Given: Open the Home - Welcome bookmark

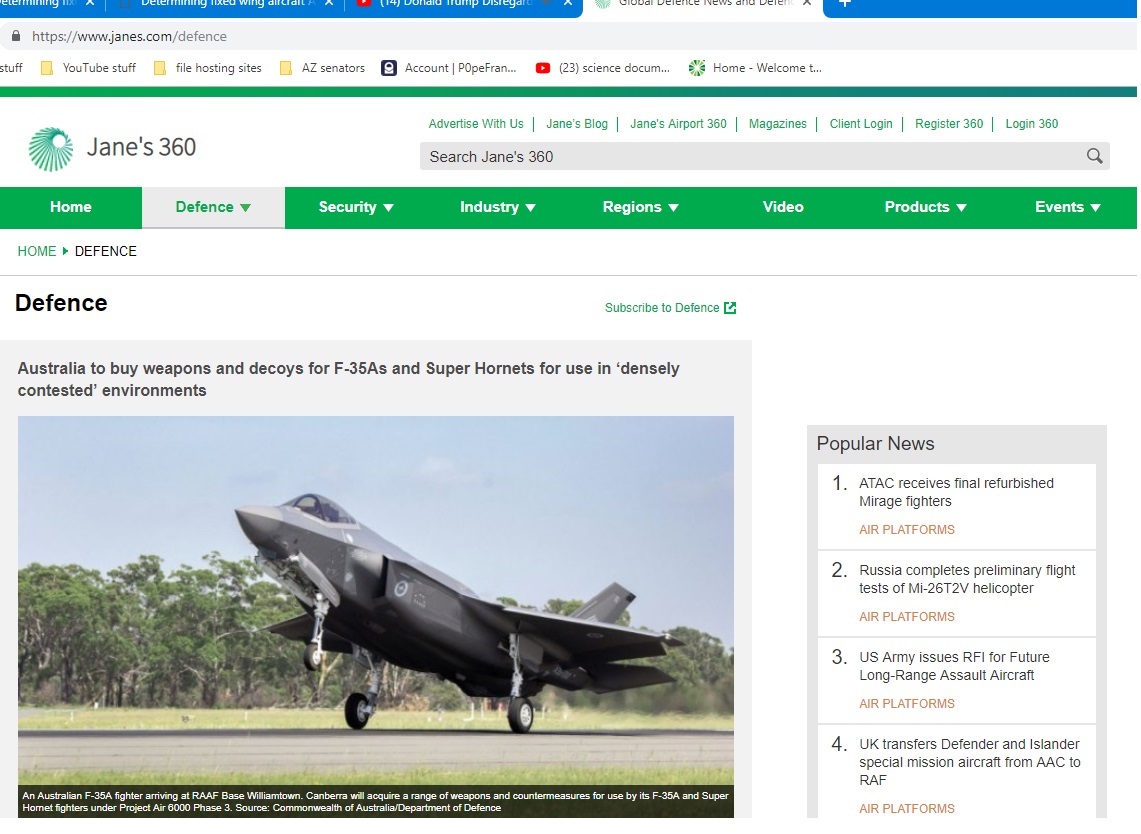Looking at the screenshot, I should [x=756, y=68].
